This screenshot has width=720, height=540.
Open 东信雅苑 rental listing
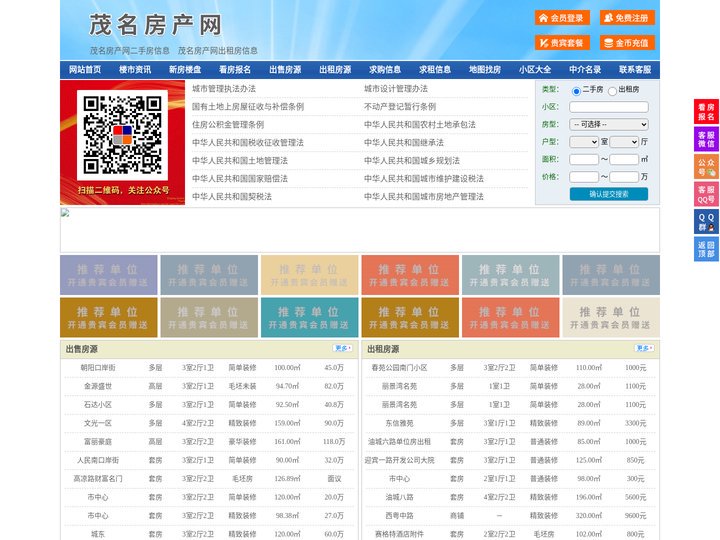(399, 423)
